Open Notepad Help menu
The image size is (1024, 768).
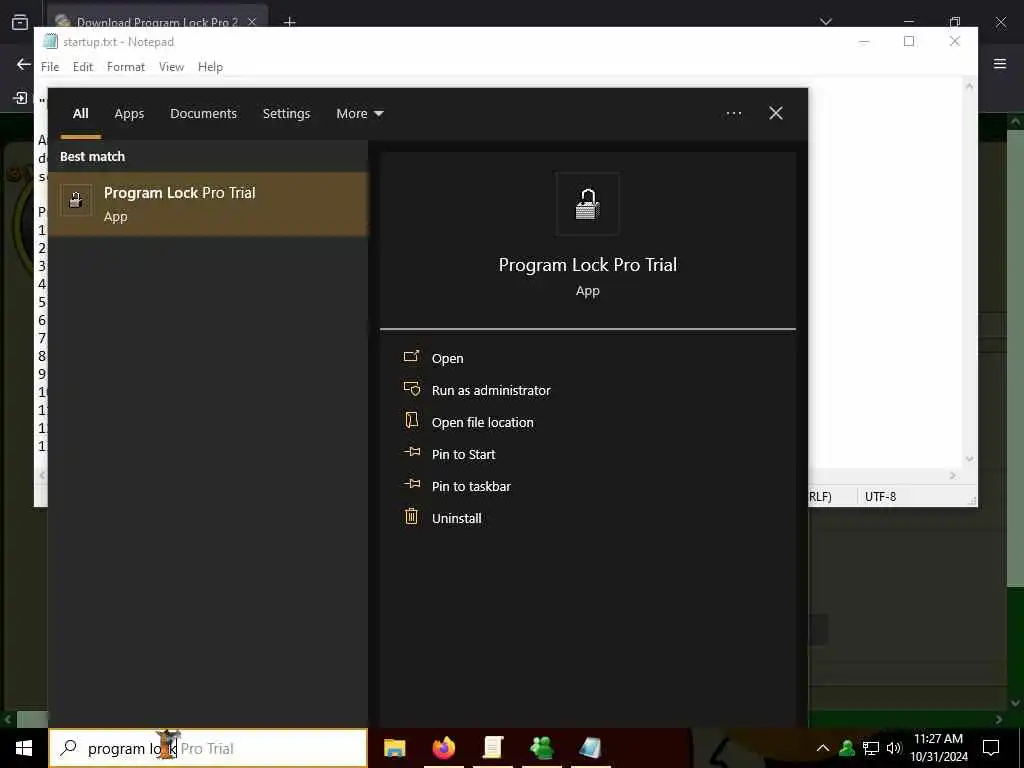(210, 67)
